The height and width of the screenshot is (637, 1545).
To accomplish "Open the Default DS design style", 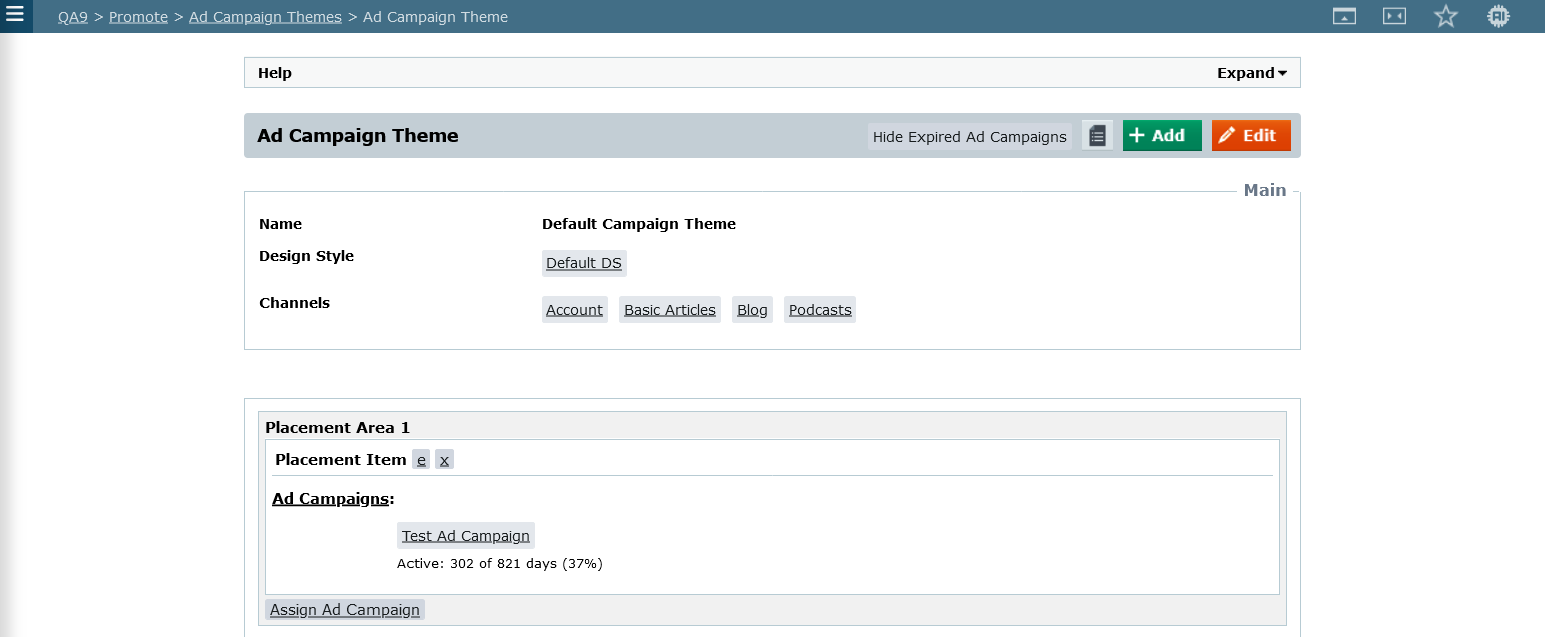I will coord(584,263).
